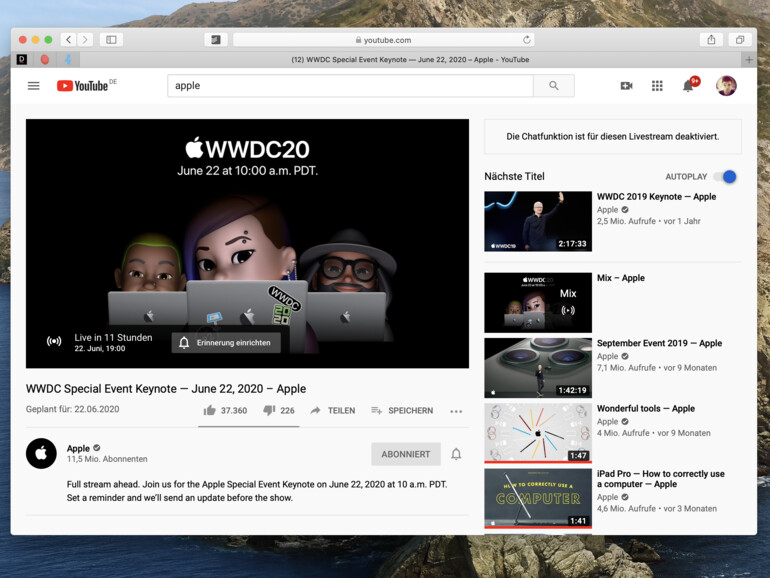Open a new Safari tab with plus
Viewport: 770px width, 578px height.
click(749, 60)
